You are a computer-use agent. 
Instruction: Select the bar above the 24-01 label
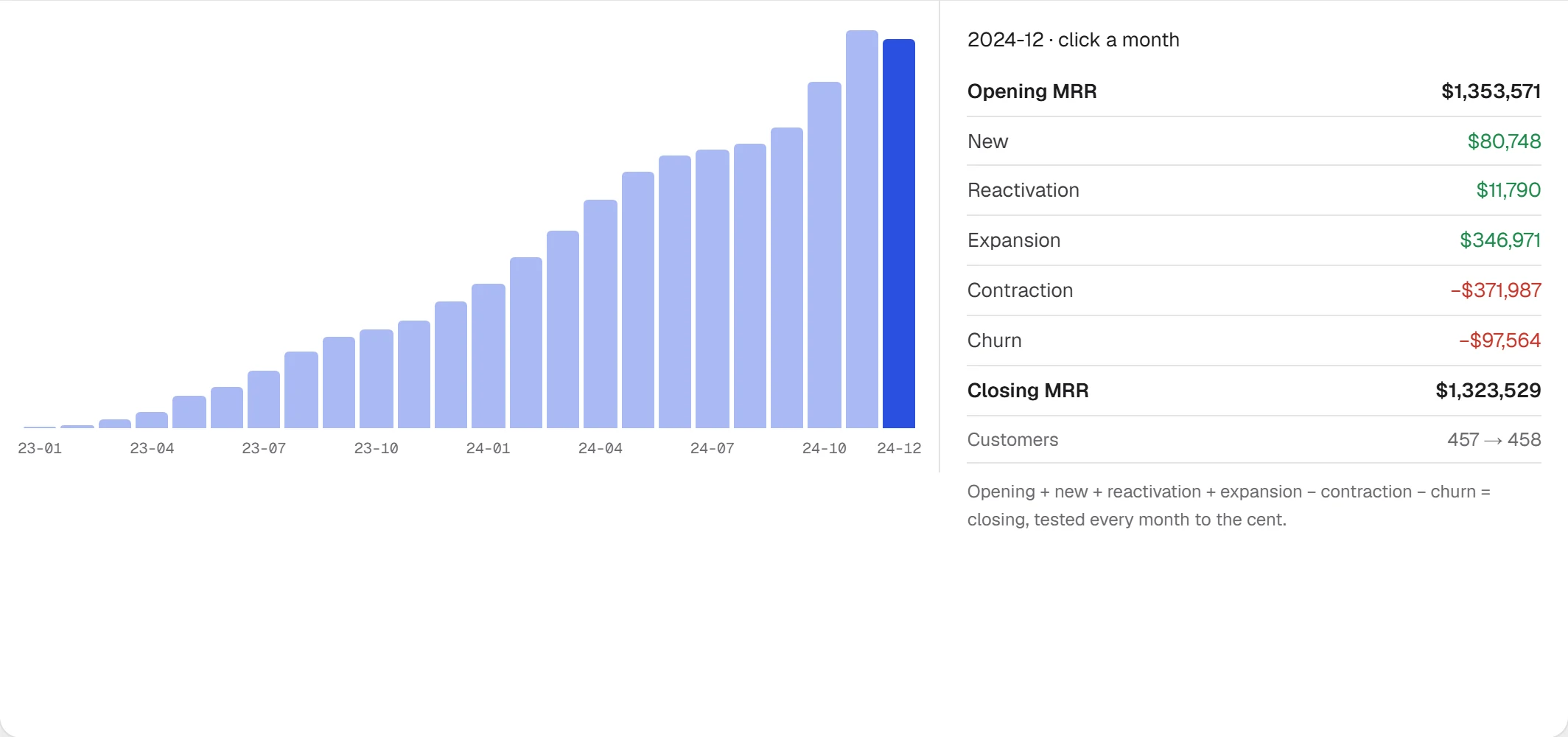click(x=489, y=356)
